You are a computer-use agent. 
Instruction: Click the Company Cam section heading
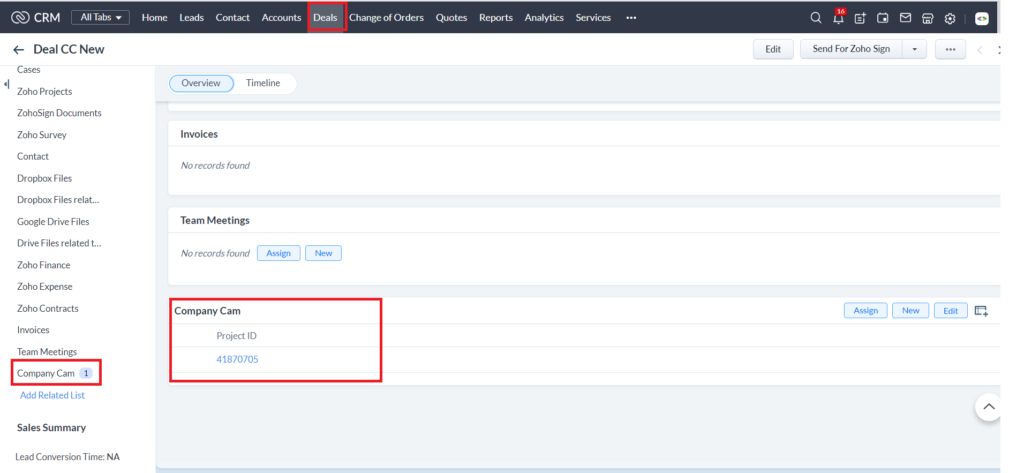[x=207, y=311]
